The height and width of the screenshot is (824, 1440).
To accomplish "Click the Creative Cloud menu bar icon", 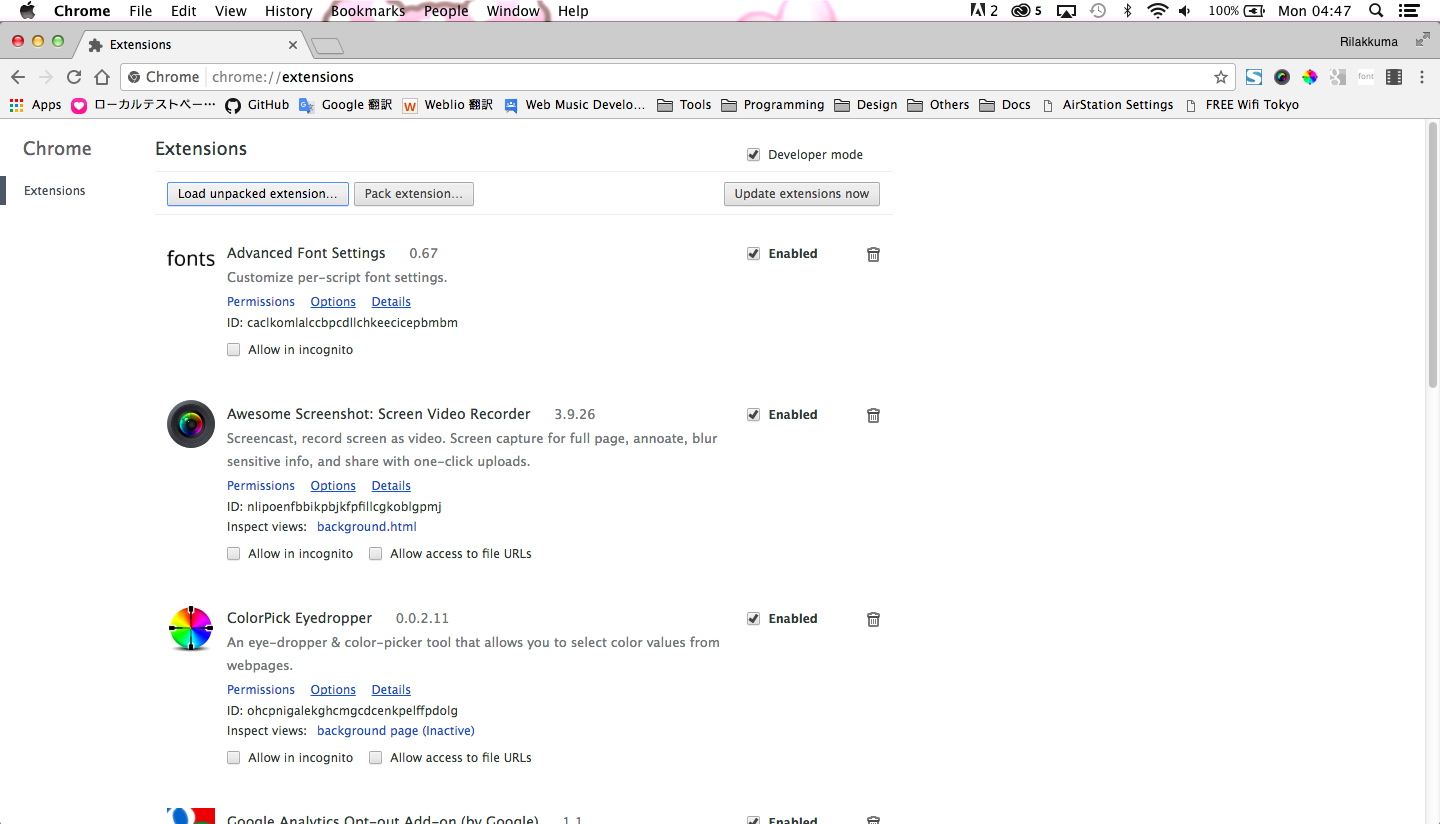I will click(x=1027, y=11).
